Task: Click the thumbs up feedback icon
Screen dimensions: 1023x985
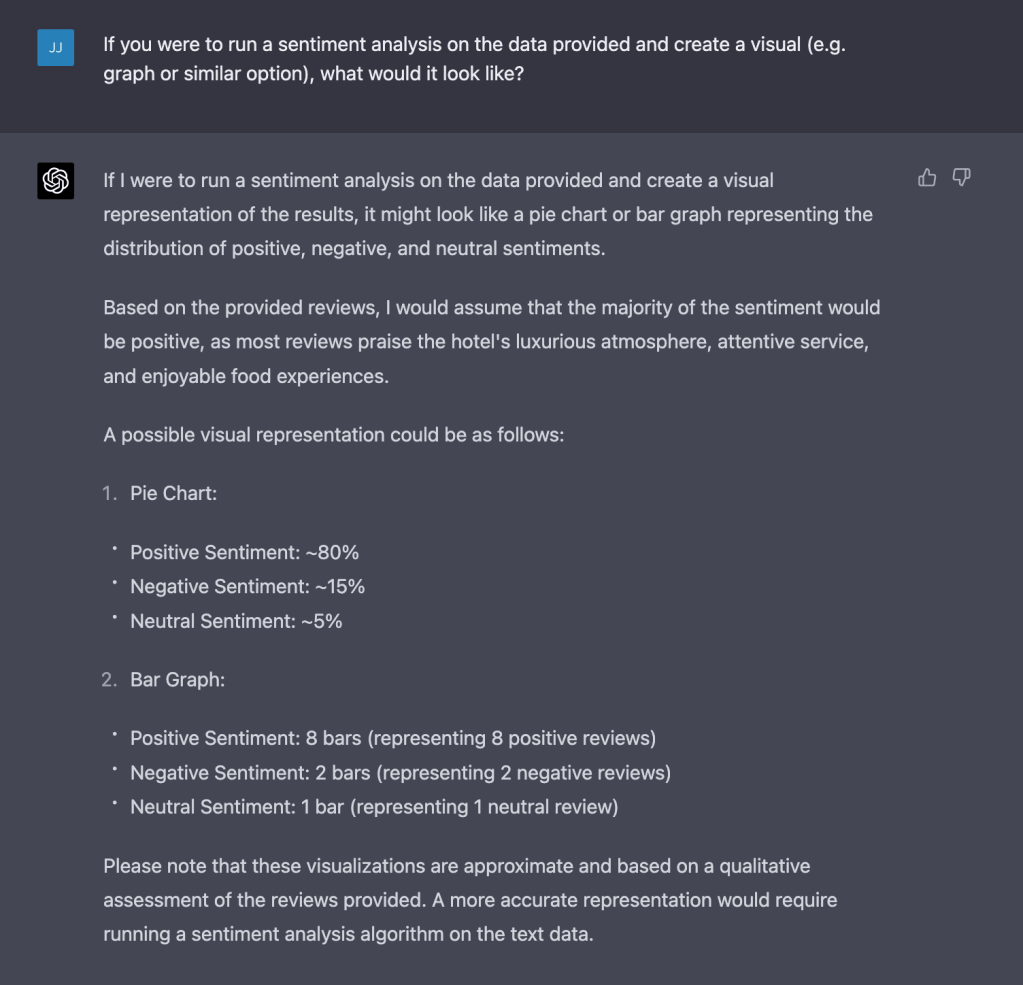Action: click(927, 178)
